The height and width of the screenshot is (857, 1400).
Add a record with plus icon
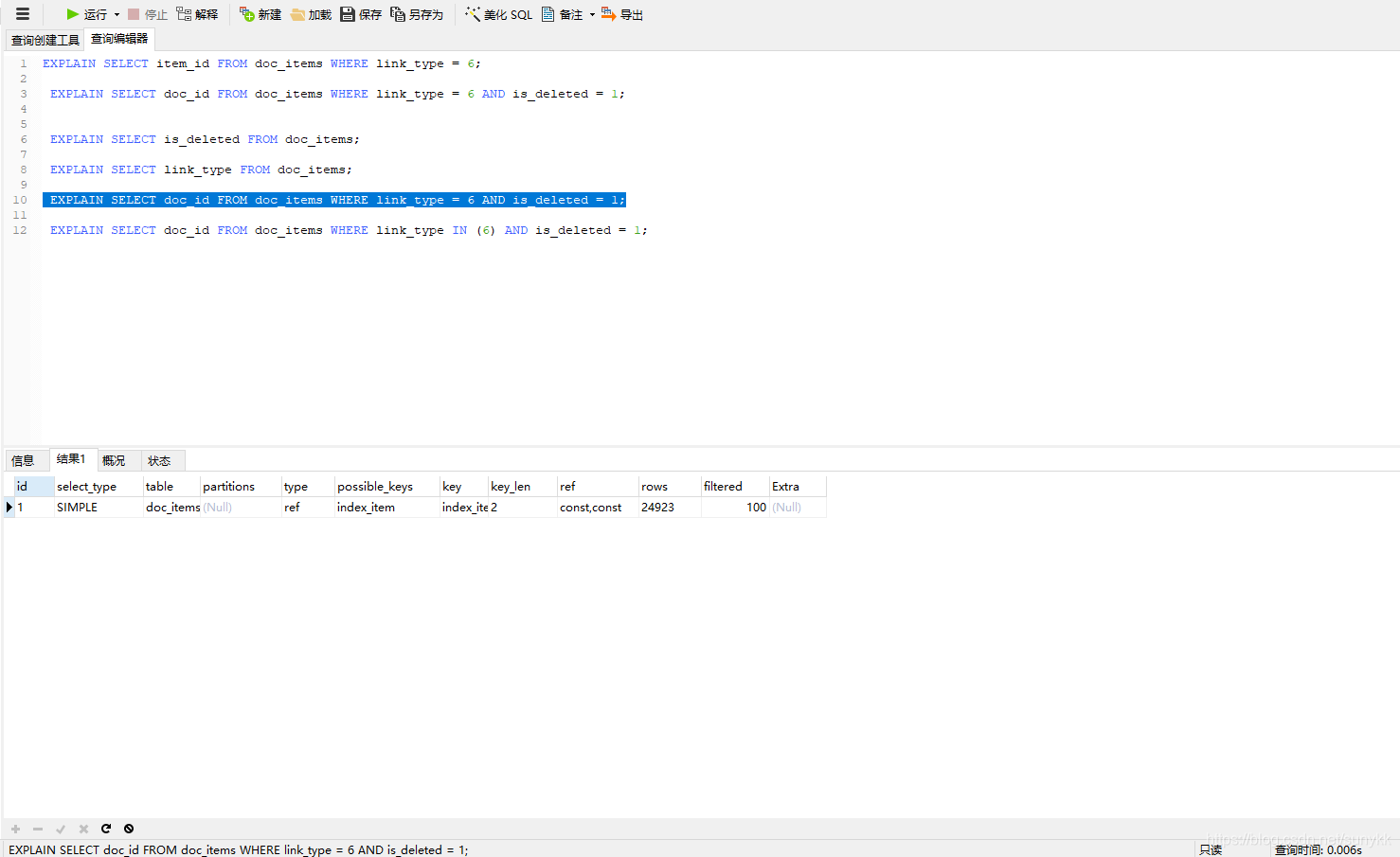point(15,829)
